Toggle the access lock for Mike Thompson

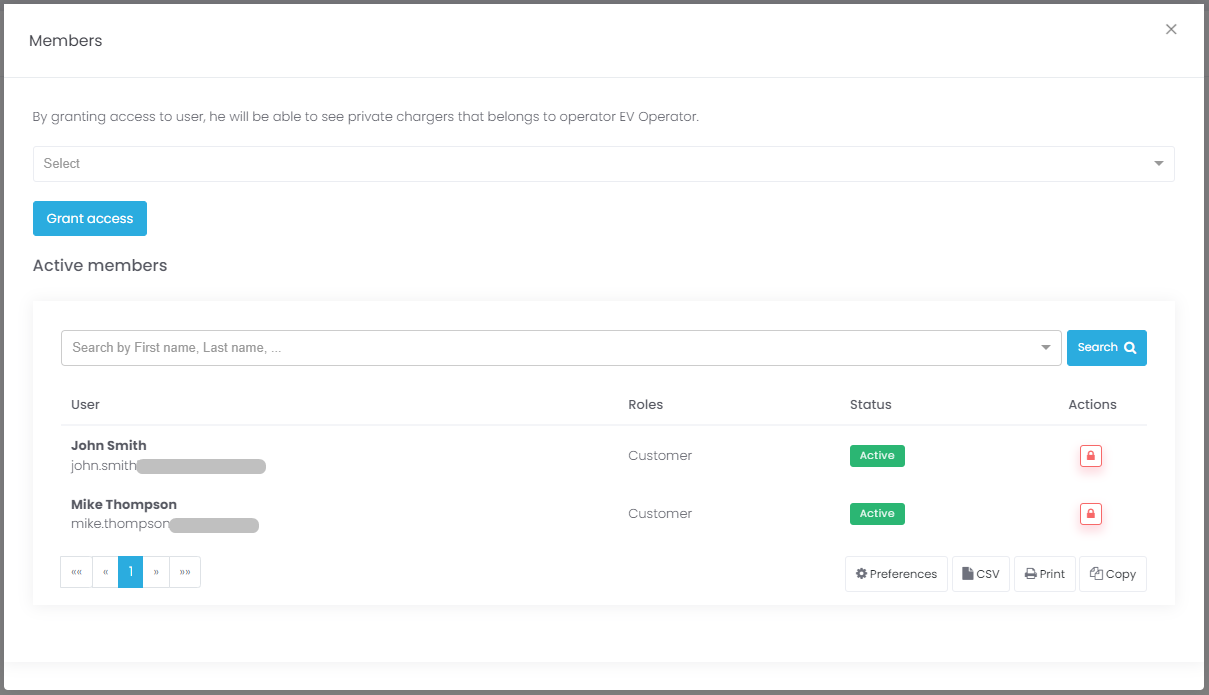(x=1090, y=513)
